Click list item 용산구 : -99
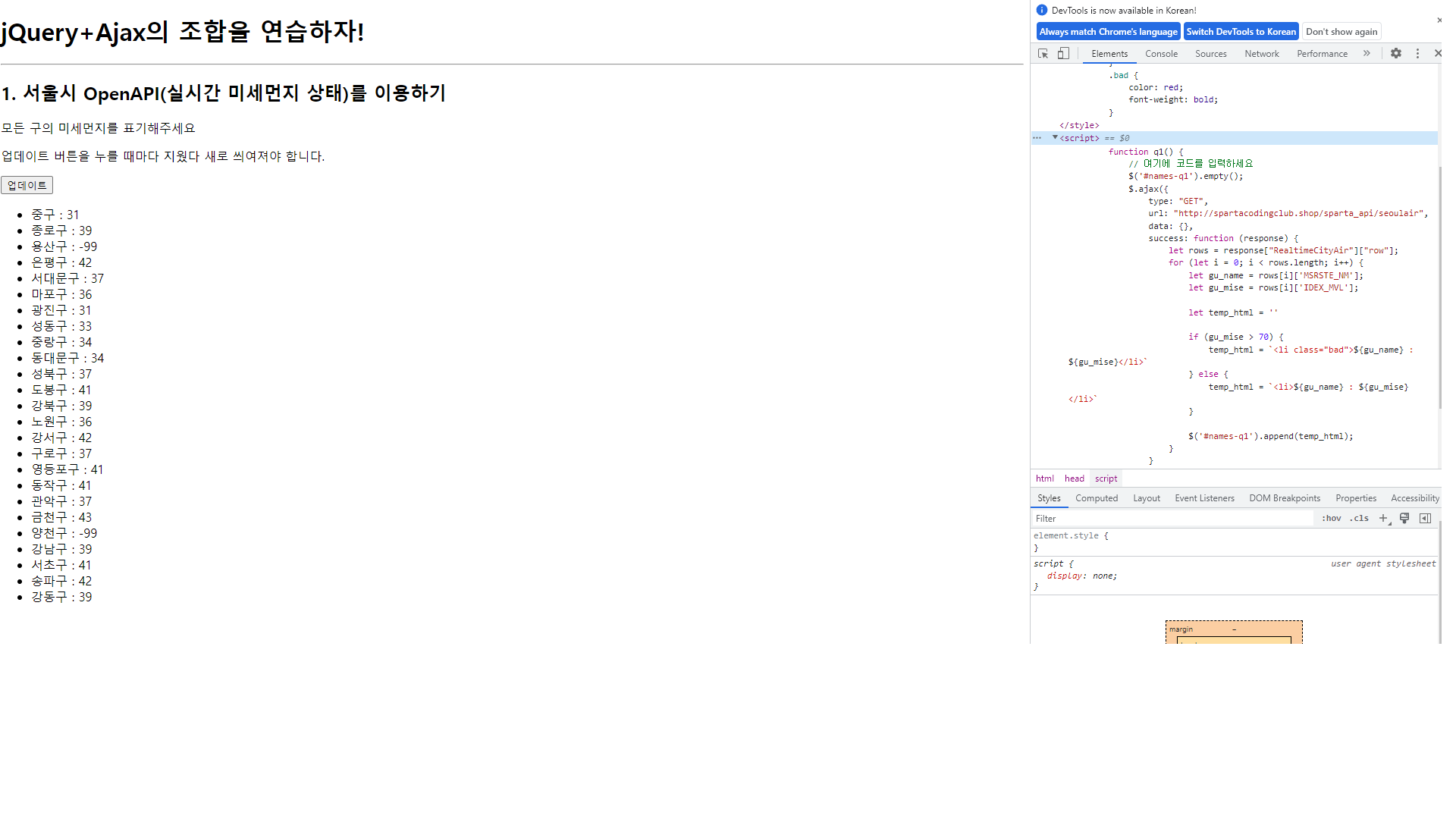Screen dimensions: 1456x819 click(x=64, y=246)
